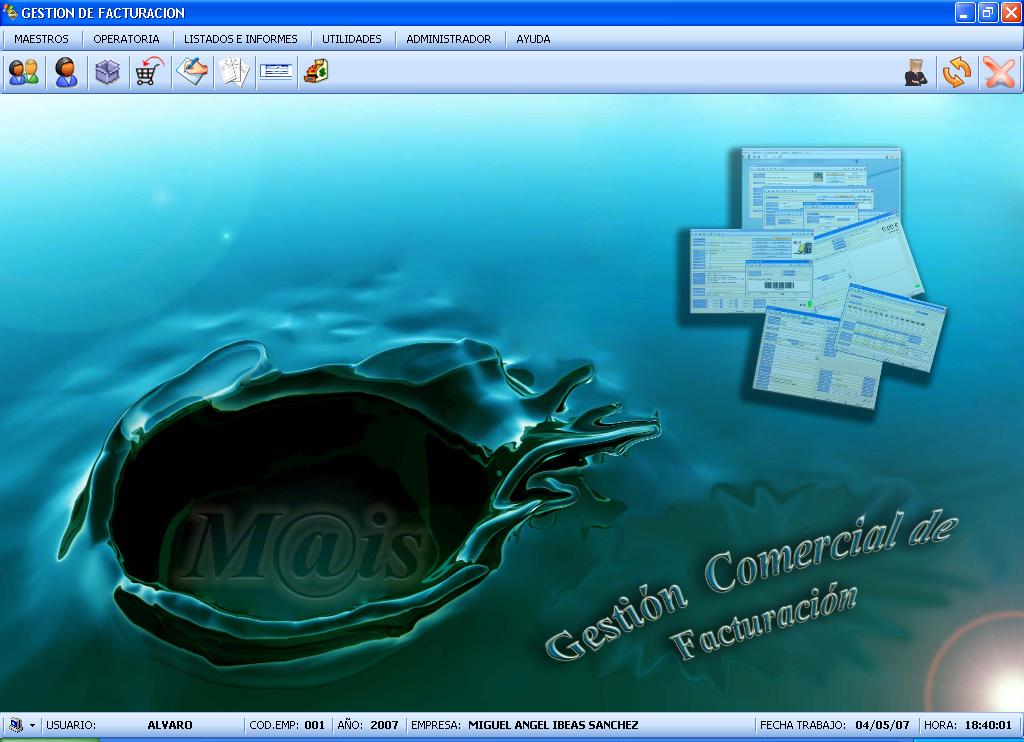
Task: Click the single person icon in toolbar
Action: tap(66, 73)
